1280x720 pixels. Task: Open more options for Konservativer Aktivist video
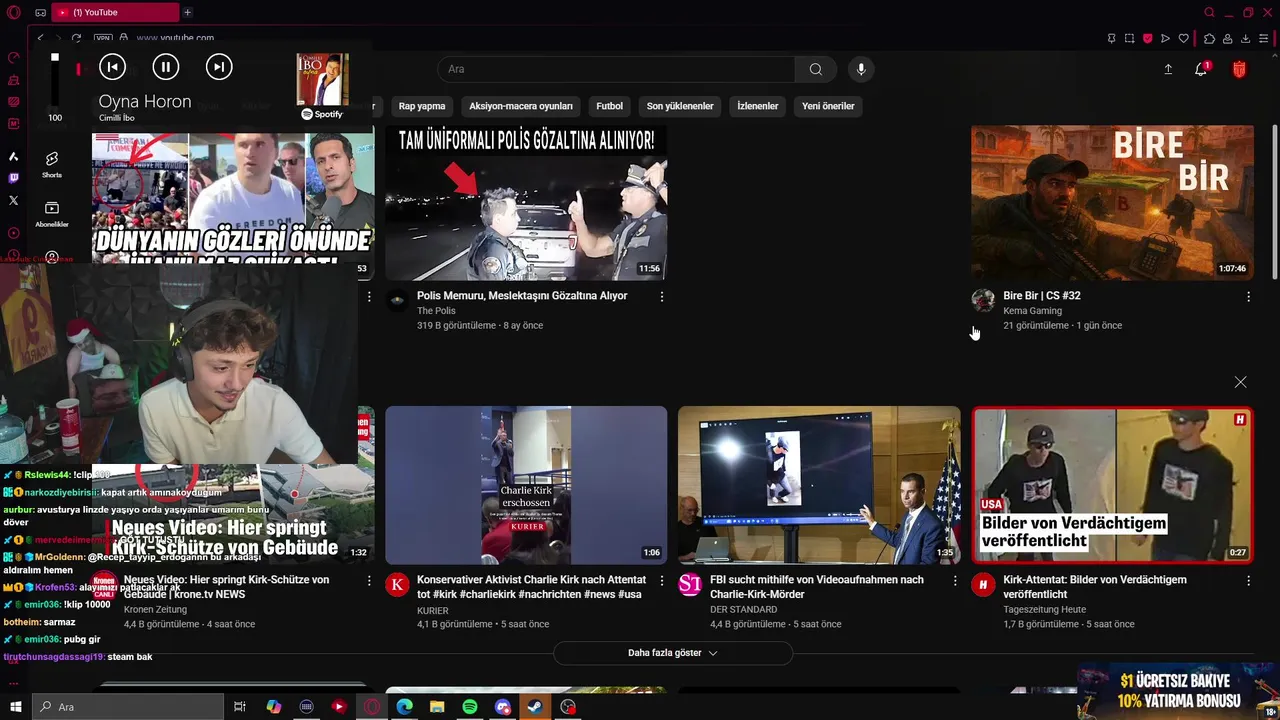tap(662, 580)
